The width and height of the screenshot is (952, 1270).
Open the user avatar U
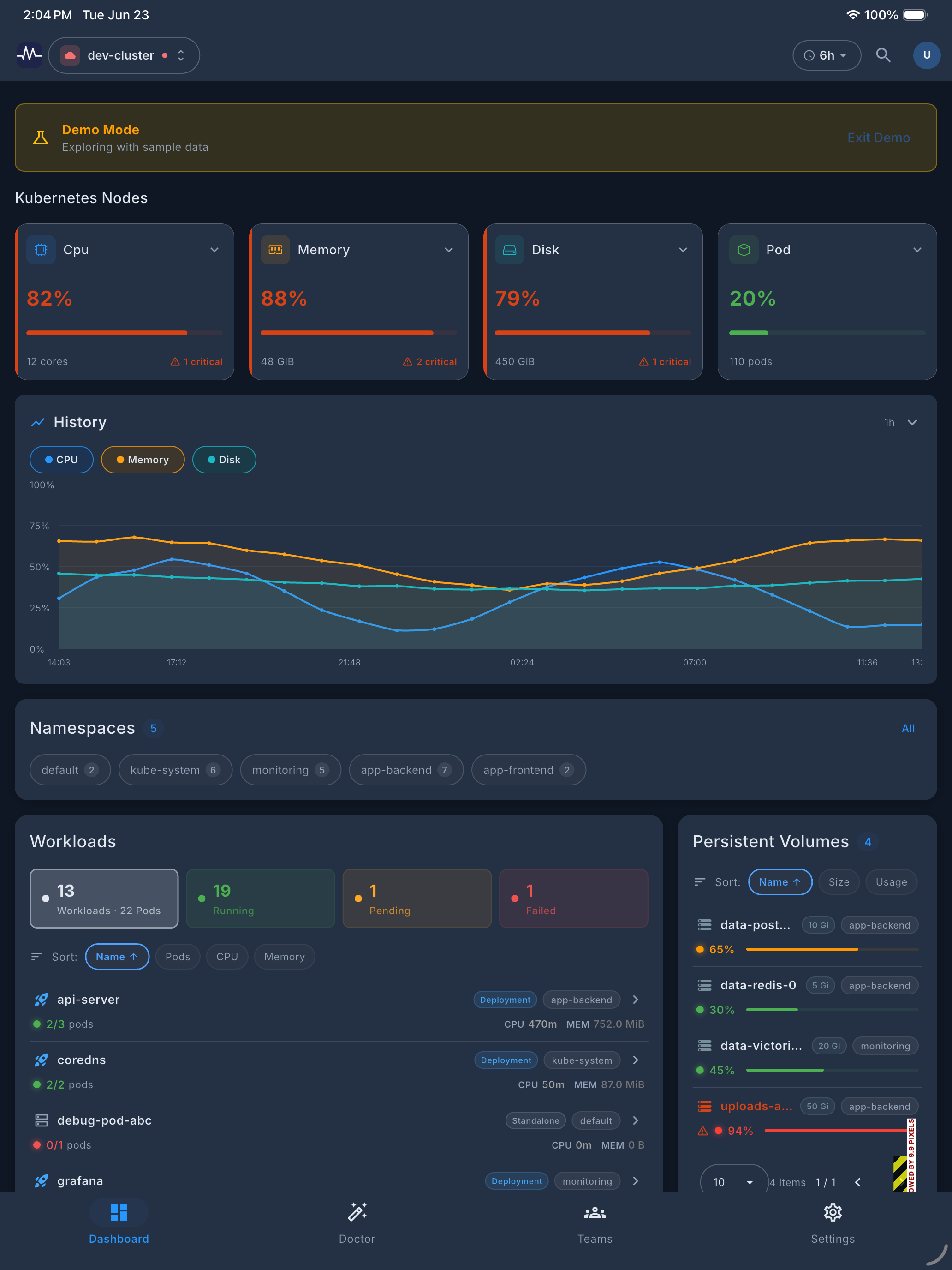pos(926,55)
